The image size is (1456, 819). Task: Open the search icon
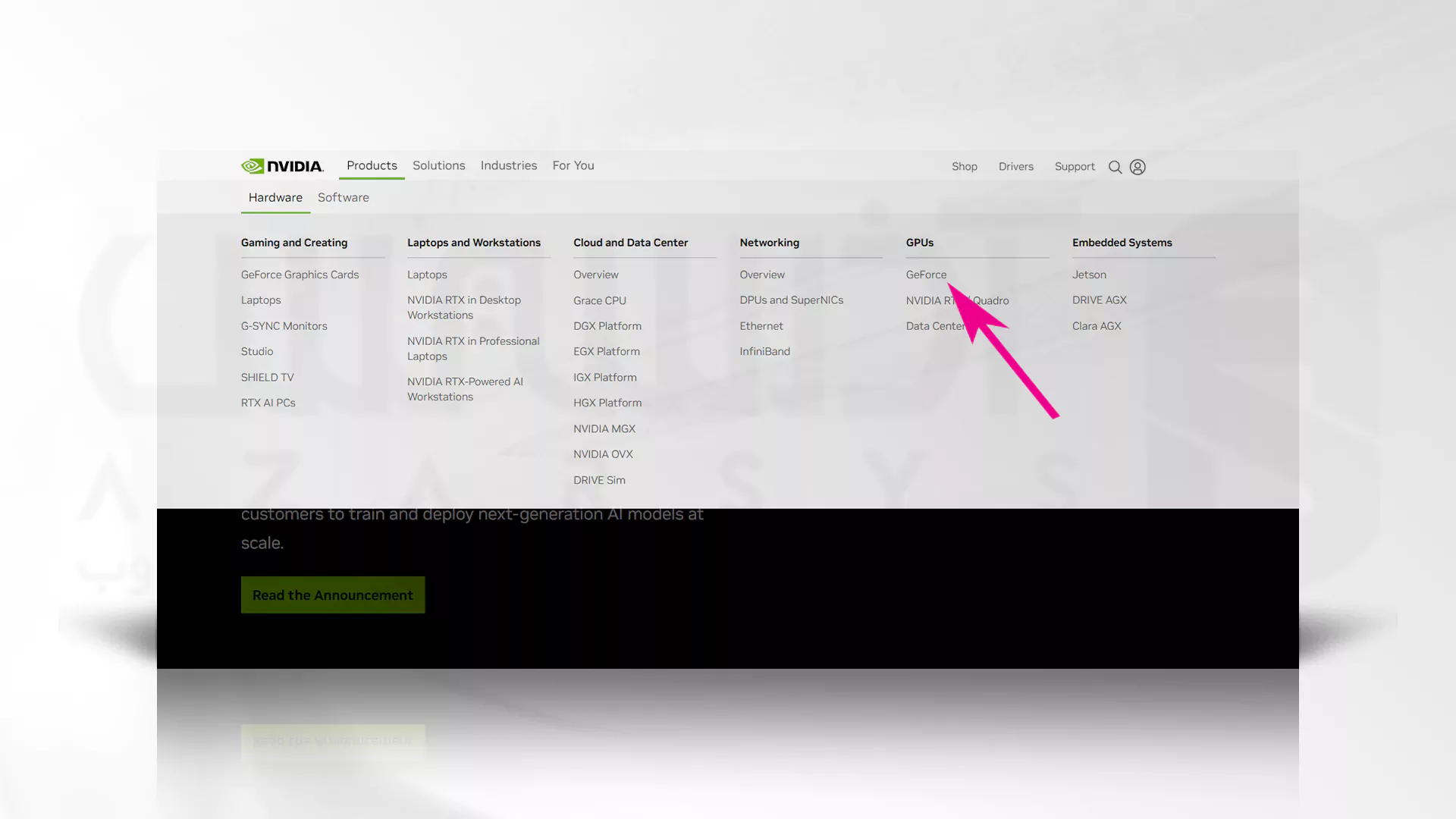click(1115, 167)
